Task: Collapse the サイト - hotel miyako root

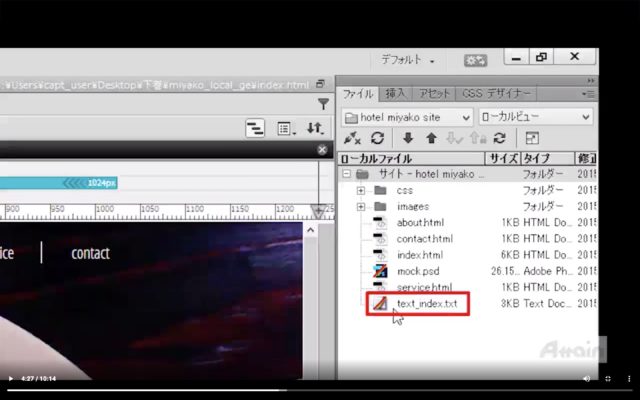Action: click(347, 174)
